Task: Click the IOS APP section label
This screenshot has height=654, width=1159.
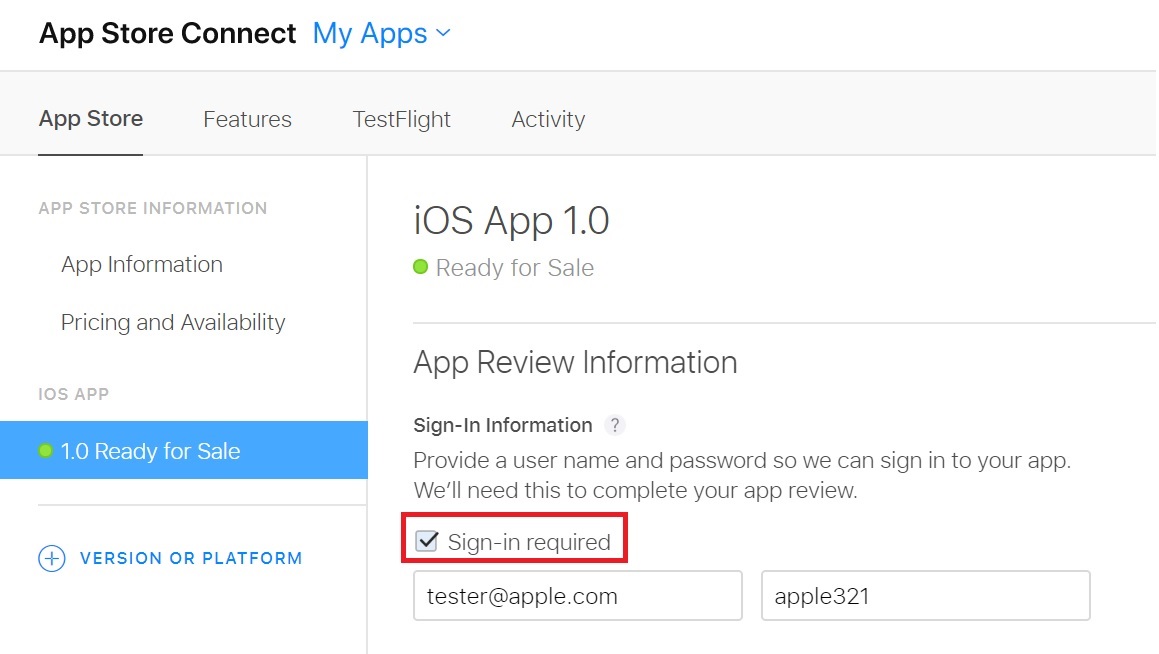Action: tap(74, 394)
